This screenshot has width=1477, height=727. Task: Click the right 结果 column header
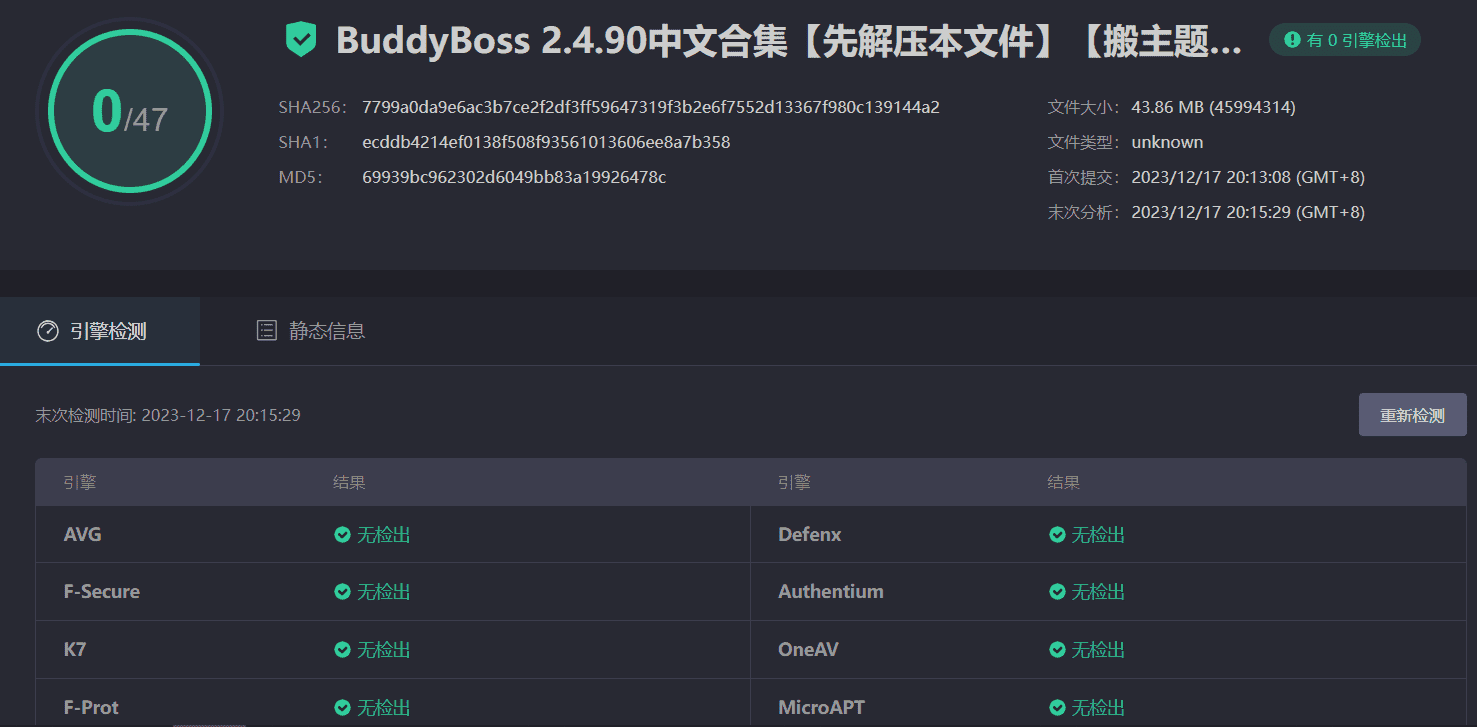[x=1064, y=483]
